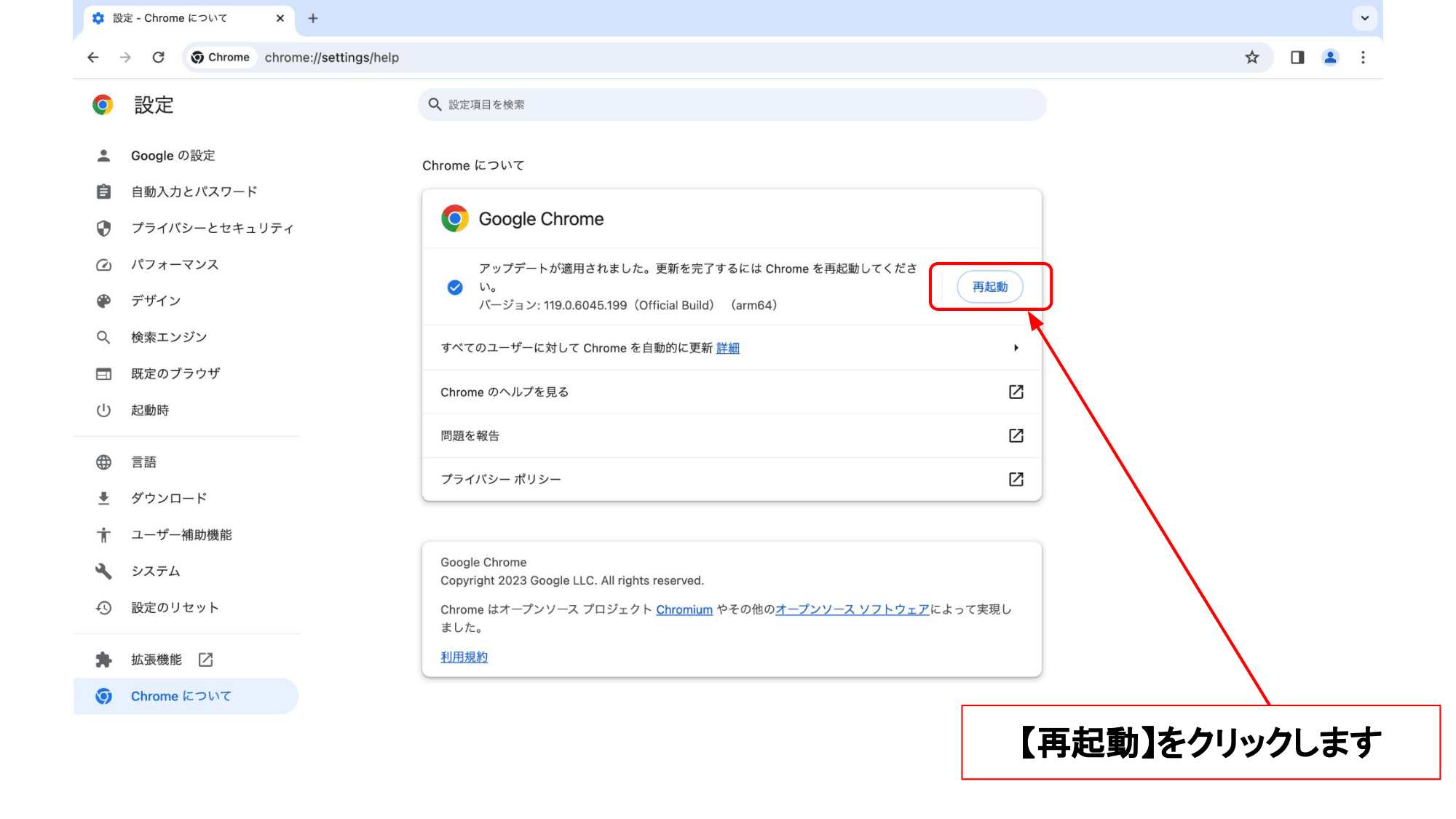1456x819 pixels.
Task: Select ダウンロード in sidebar
Action: 169,498
